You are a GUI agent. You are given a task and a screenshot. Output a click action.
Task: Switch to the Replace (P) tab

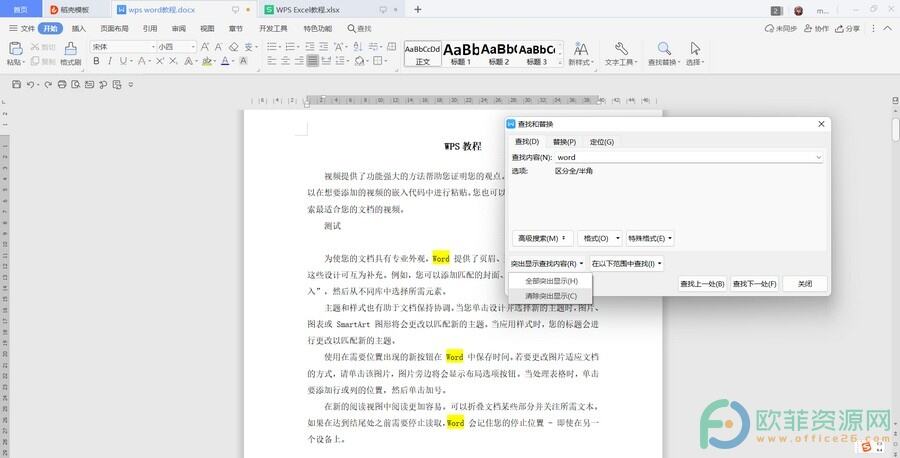(x=564, y=142)
